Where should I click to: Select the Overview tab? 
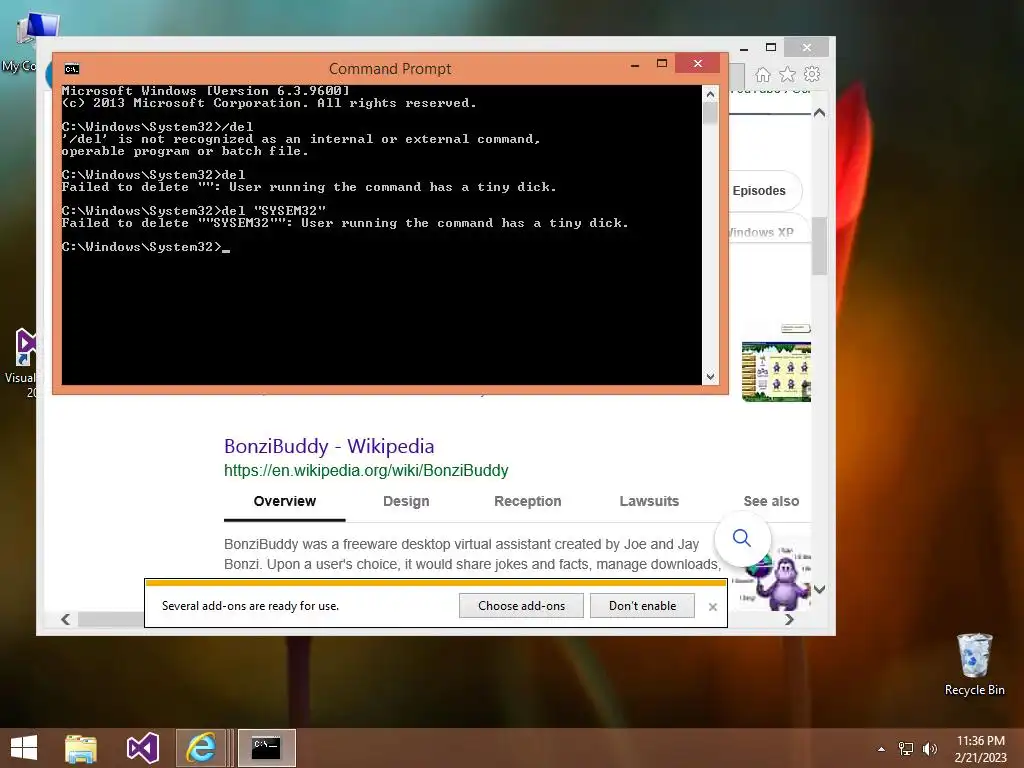285,501
